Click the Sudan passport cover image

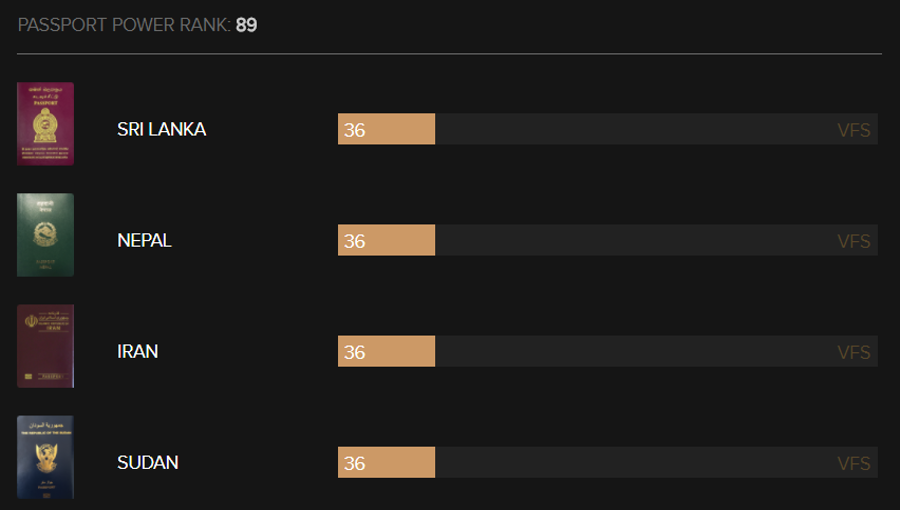click(45, 457)
